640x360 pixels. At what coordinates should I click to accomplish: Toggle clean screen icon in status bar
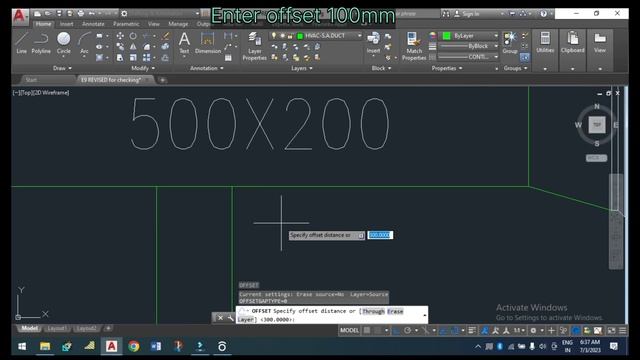[x=611, y=330]
